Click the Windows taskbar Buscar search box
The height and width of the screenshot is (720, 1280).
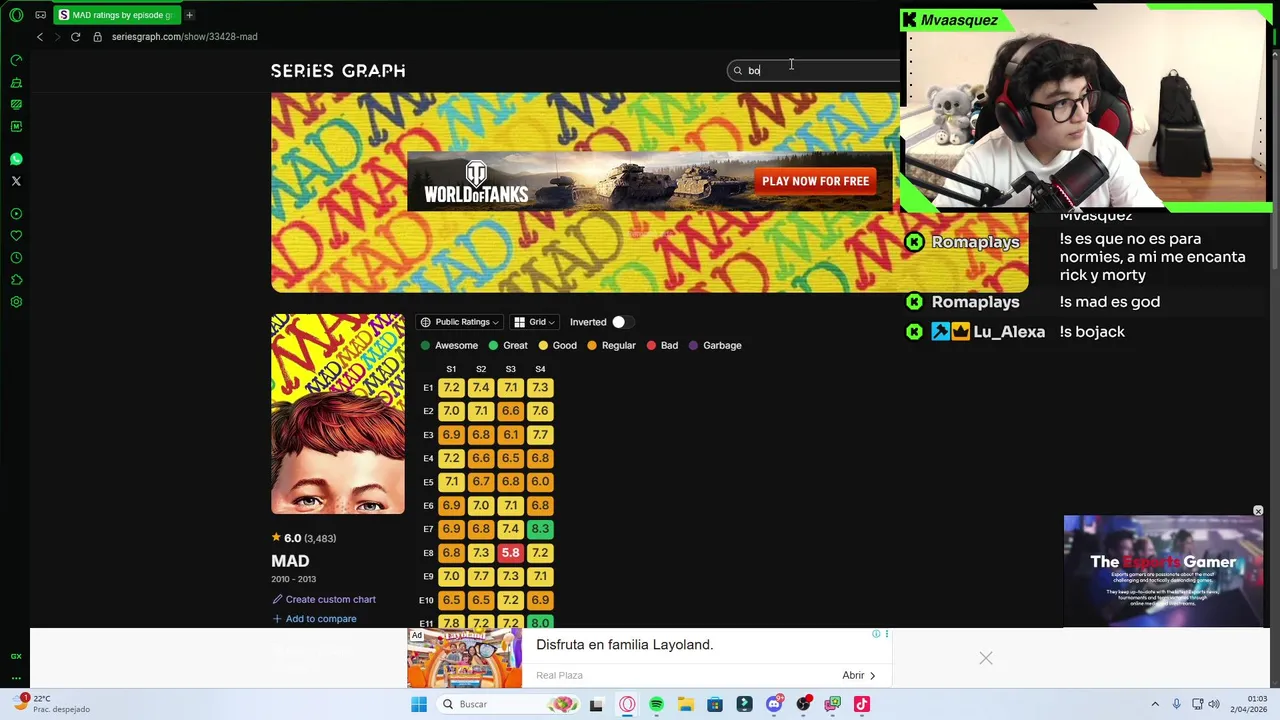(x=508, y=704)
